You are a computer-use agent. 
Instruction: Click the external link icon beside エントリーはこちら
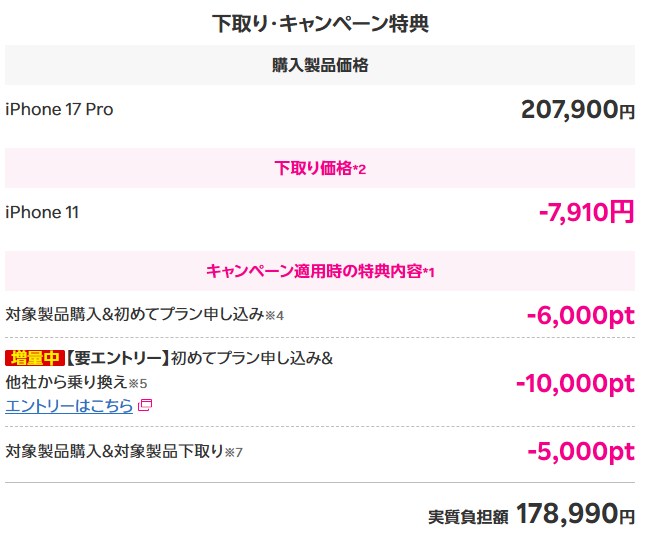tap(144, 405)
